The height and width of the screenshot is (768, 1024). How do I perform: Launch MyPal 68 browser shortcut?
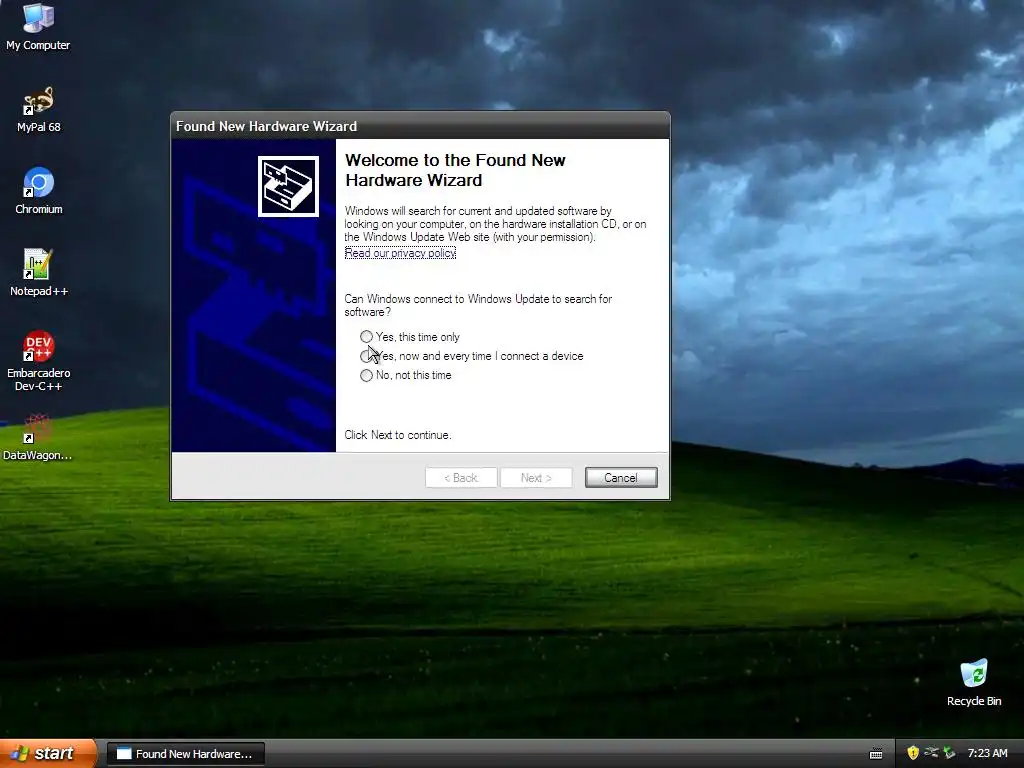click(38, 109)
